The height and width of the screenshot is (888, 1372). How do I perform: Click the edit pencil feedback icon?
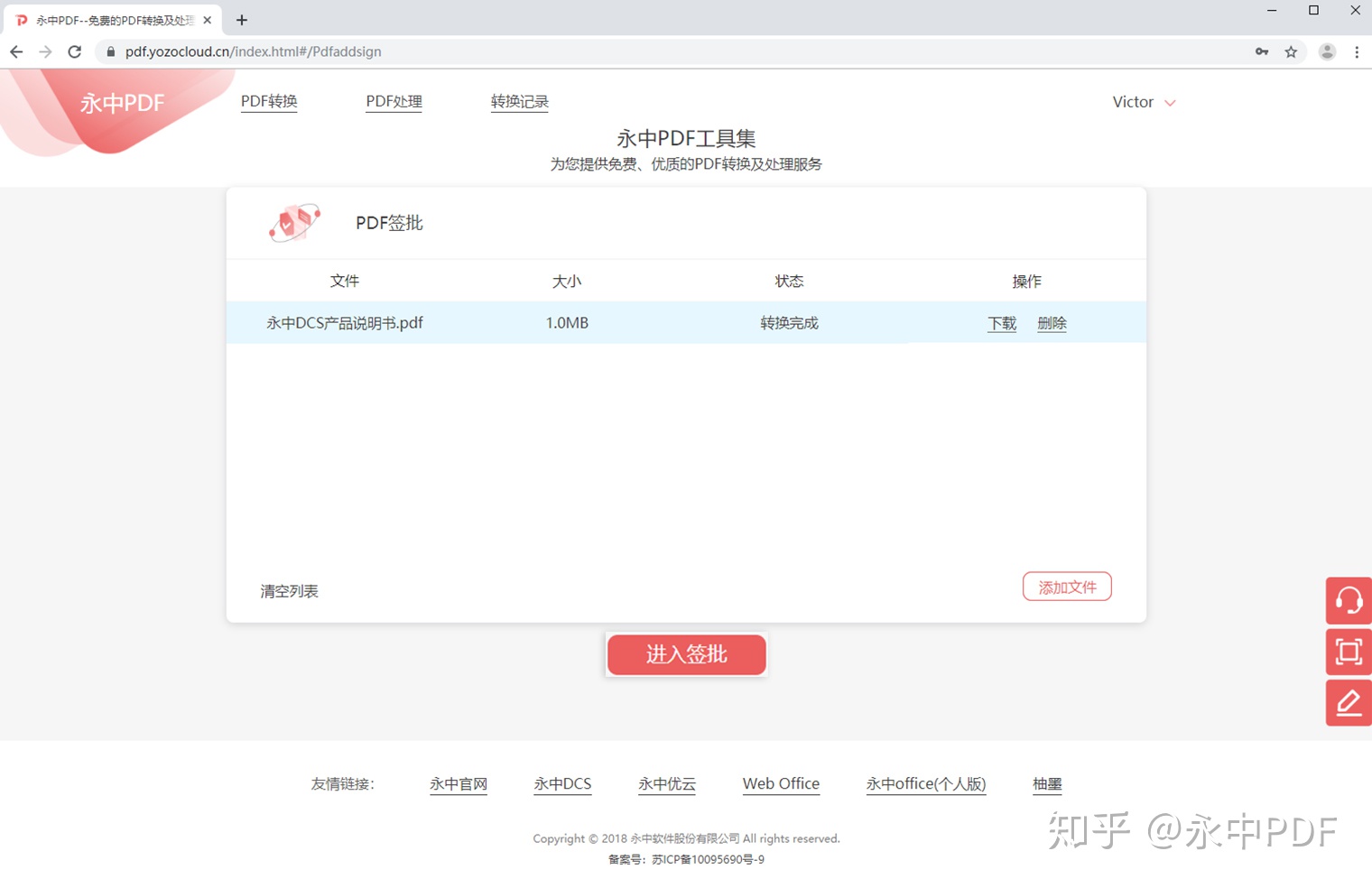point(1349,703)
